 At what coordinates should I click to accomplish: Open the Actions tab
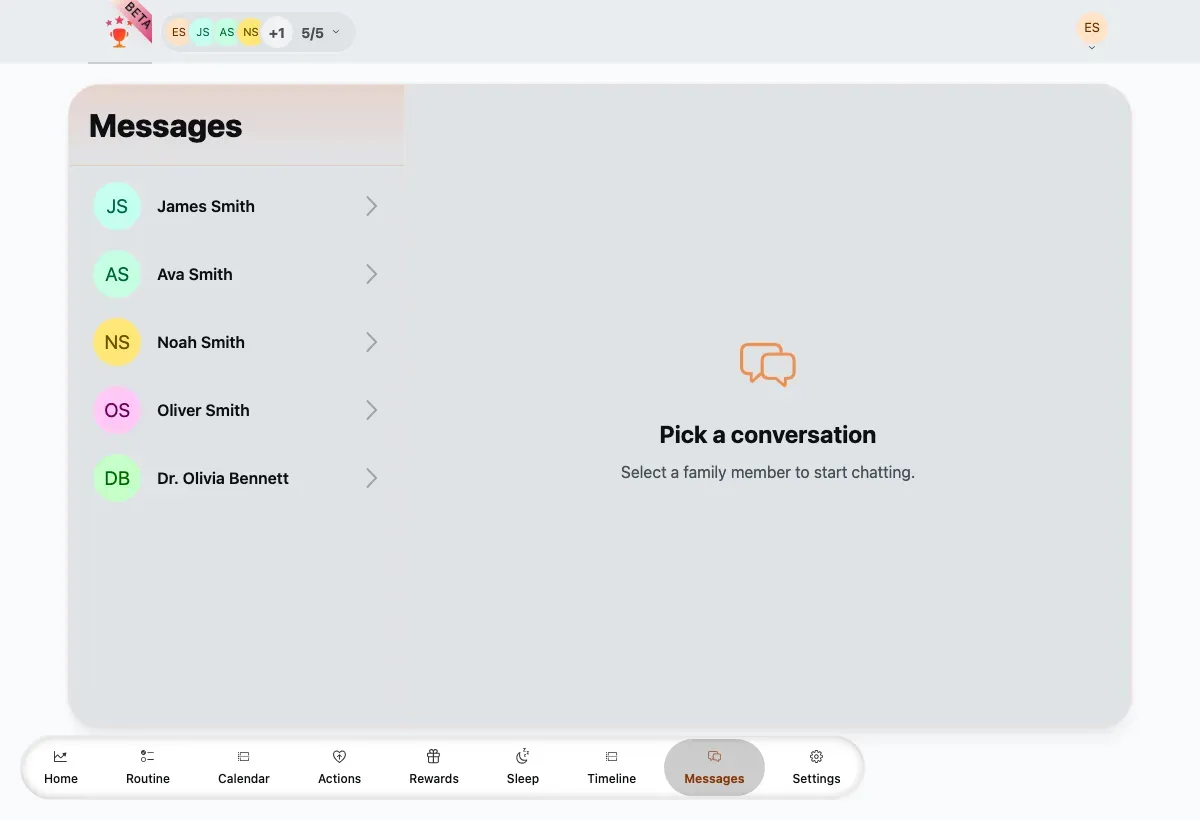(x=339, y=767)
